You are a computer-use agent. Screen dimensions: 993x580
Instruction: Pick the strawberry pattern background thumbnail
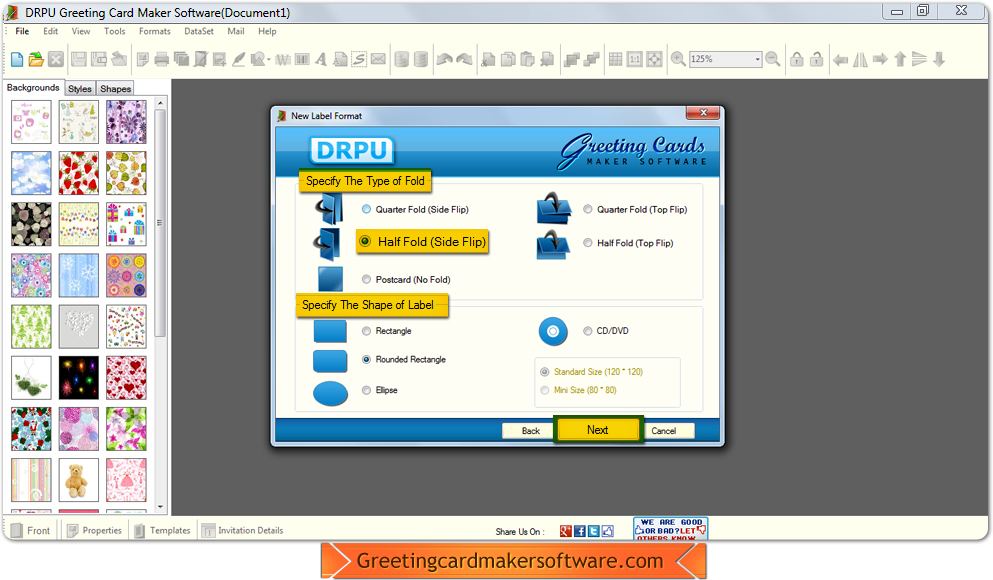coord(79,173)
